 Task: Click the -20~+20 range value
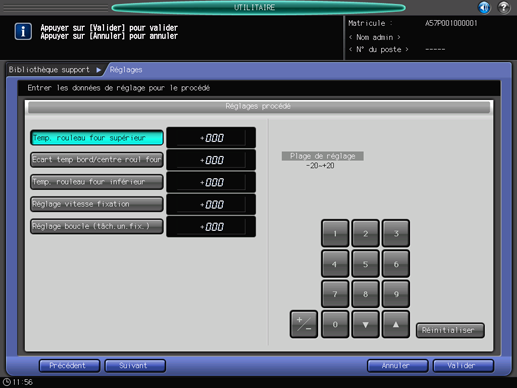point(320,166)
